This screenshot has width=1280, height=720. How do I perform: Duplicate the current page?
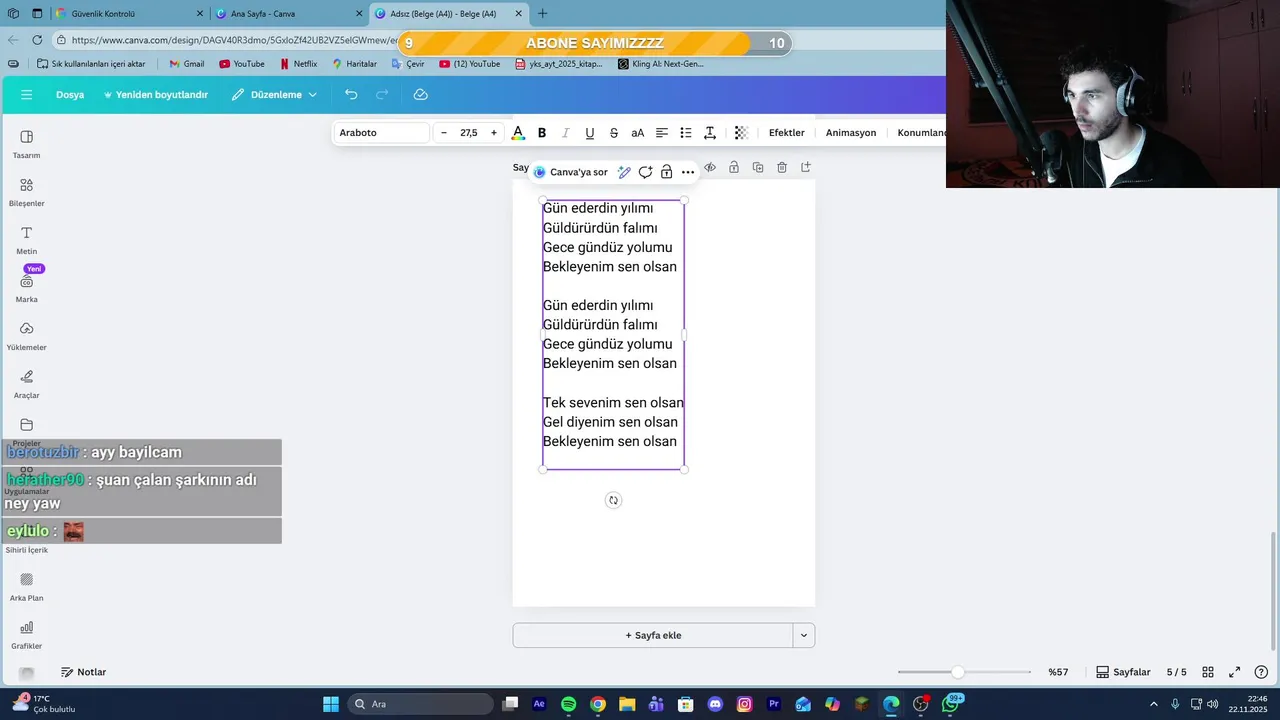758,167
